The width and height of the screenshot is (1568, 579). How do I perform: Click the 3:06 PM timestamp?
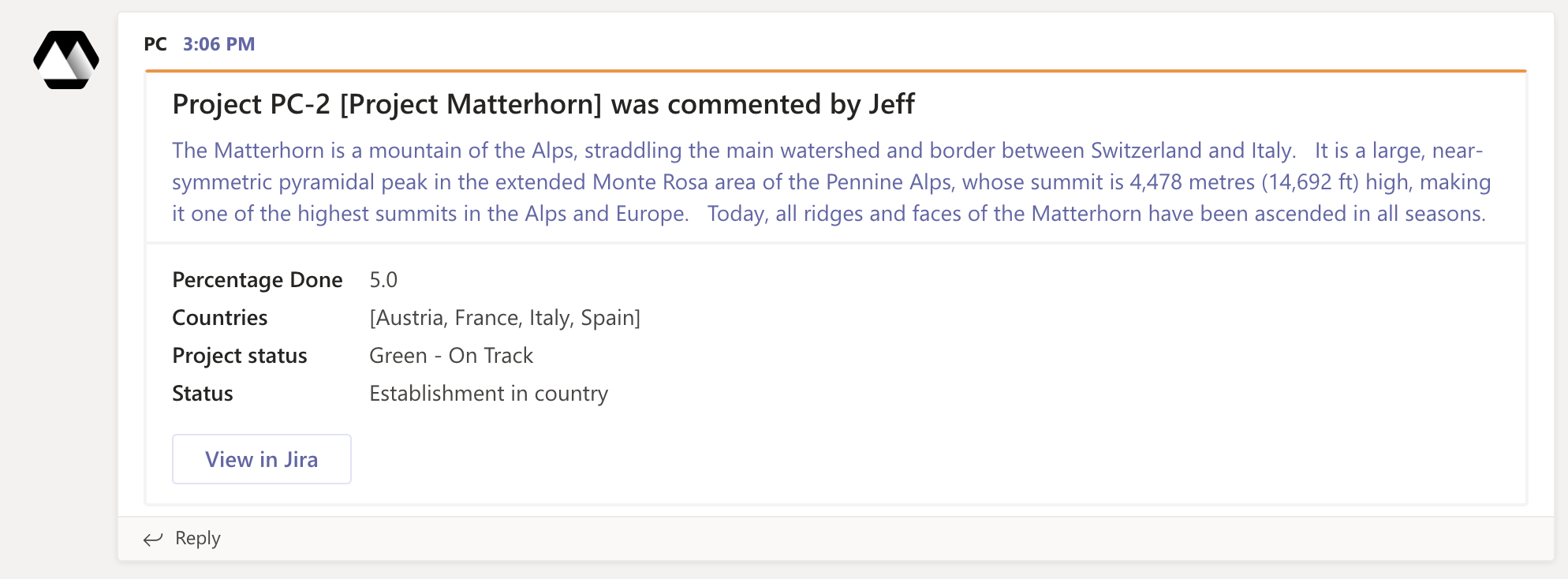coord(218,44)
